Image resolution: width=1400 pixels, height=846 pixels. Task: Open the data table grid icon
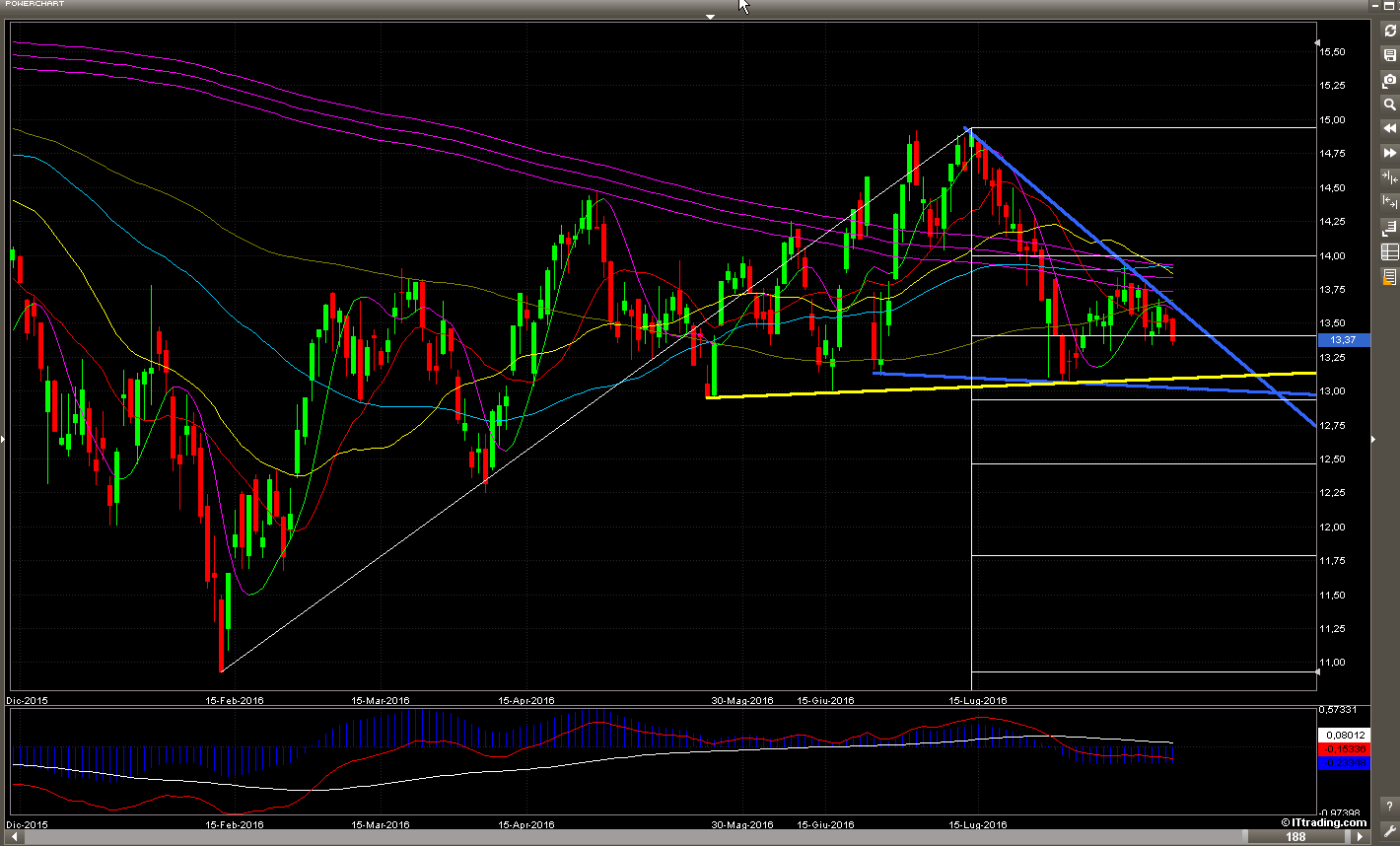1389,252
